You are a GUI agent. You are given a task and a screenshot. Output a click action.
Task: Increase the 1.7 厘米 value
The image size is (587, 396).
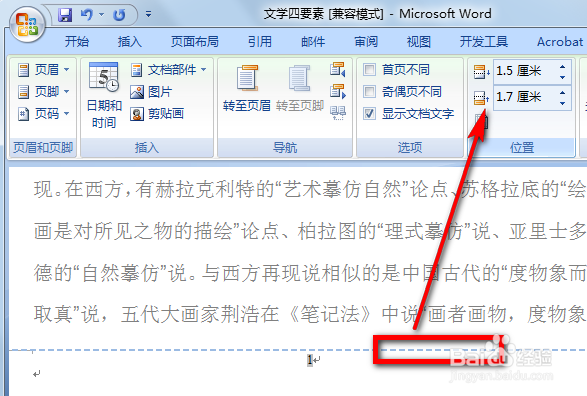coord(562,92)
